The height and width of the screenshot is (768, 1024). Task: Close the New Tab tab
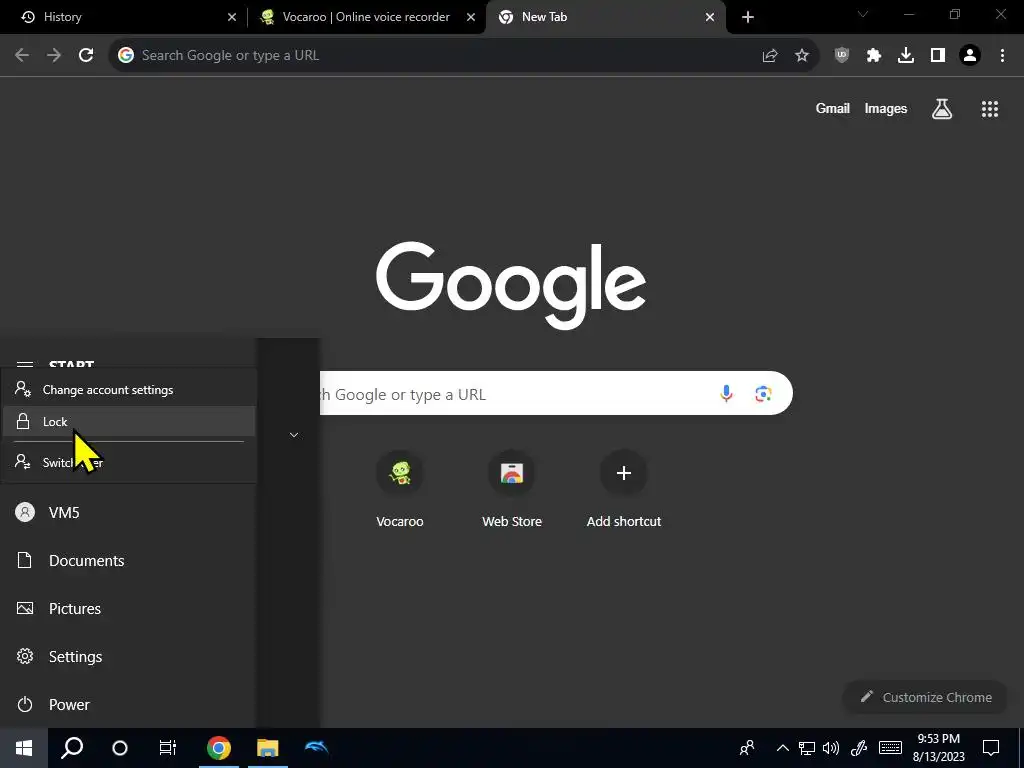tap(710, 17)
